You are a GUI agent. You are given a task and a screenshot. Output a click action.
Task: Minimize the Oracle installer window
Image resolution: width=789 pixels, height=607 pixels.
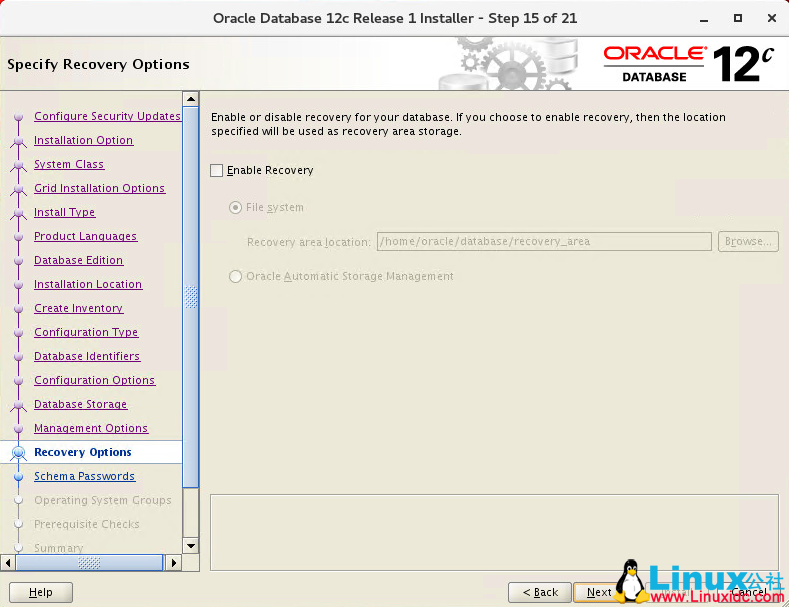coord(704,19)
